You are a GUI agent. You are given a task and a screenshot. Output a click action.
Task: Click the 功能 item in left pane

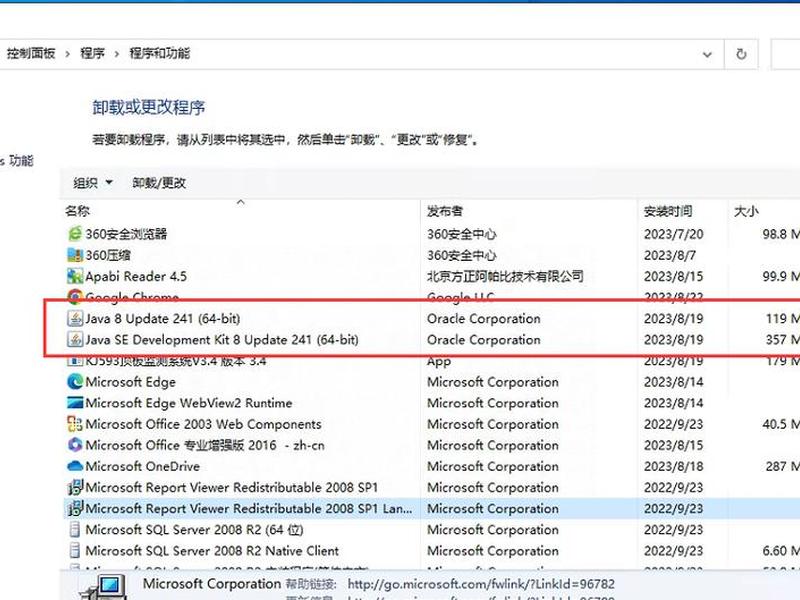[17, 161]
